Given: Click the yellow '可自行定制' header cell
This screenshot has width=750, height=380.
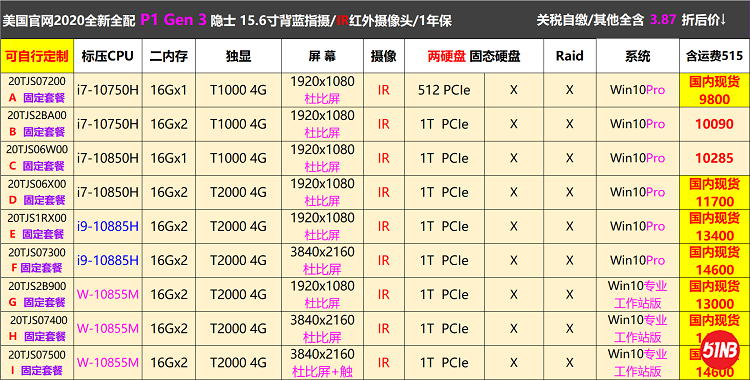Looking at the screenshot, I should click(37, 56).
